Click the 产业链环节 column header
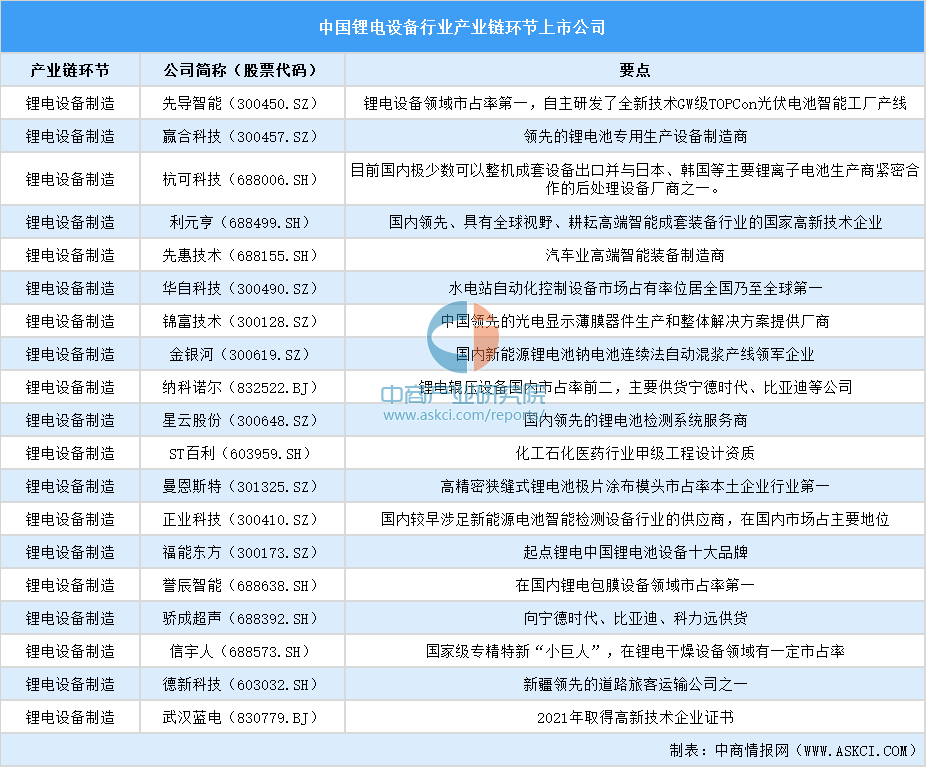The width and height of the screenshot is (926, 767). point(70,70)
